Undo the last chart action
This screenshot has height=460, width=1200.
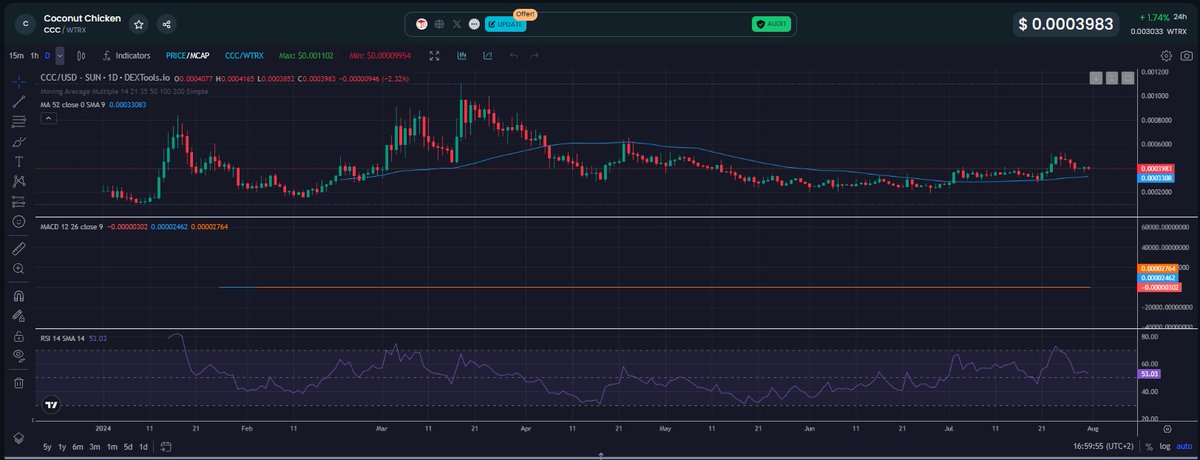pos(514,56)
